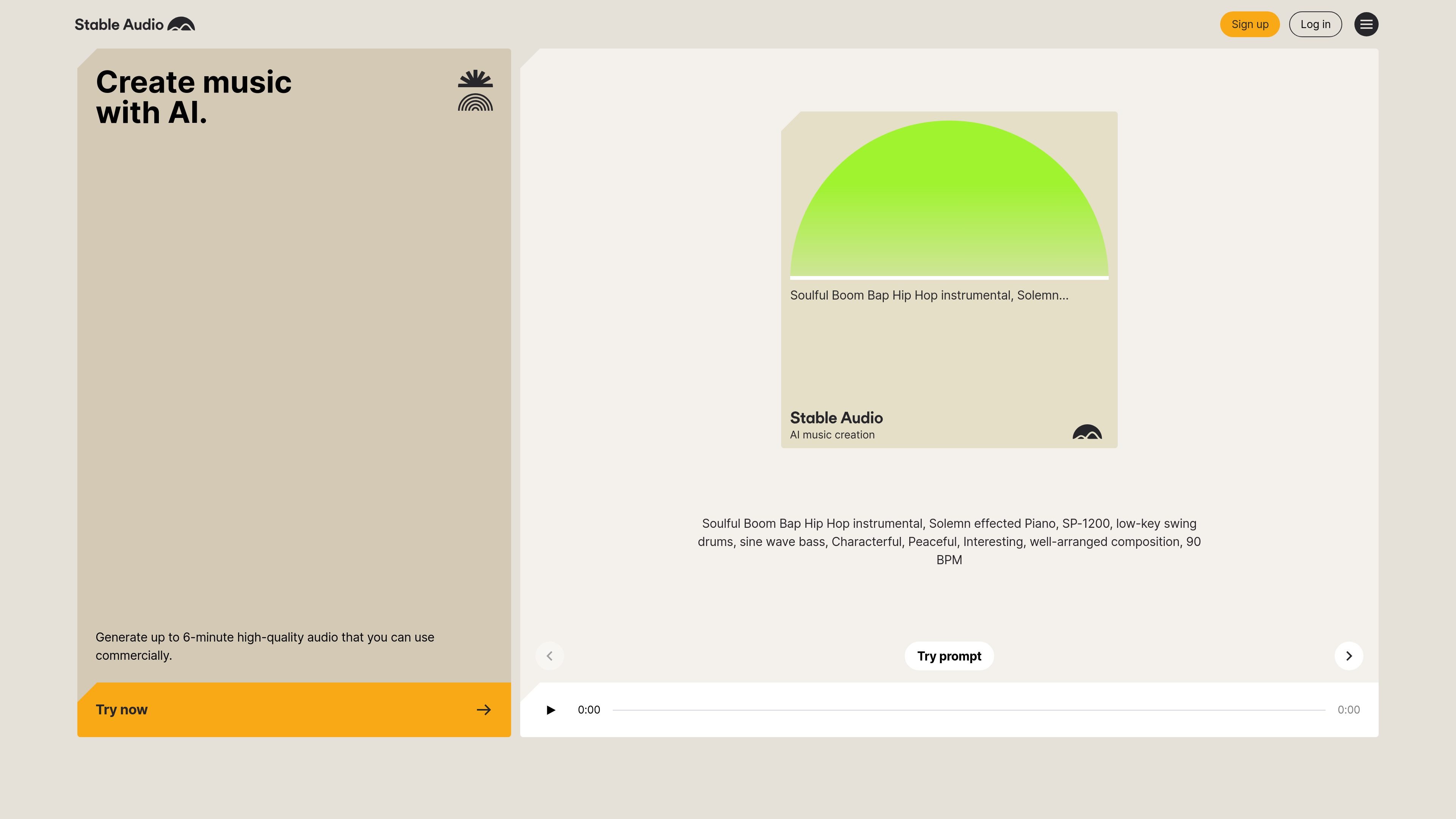The width and height of the screenshot is (1456, 819).
Task: Click the full Soulful Boom Bap prompt description
Action: [949, 541]
